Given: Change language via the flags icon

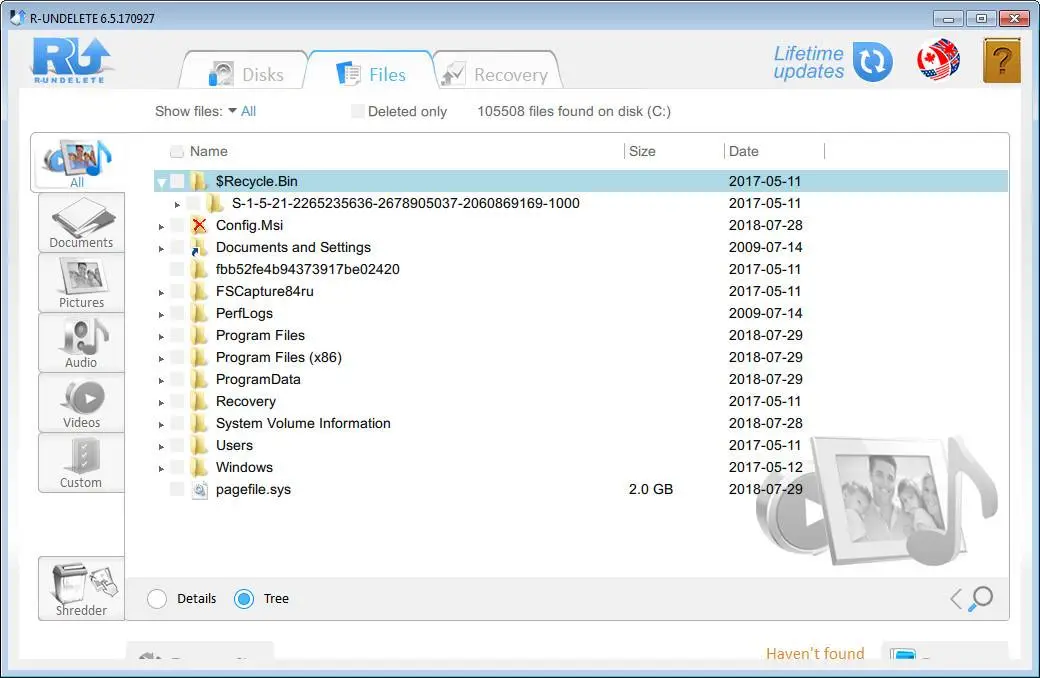Looking at the screenshot, I should 938,60.
